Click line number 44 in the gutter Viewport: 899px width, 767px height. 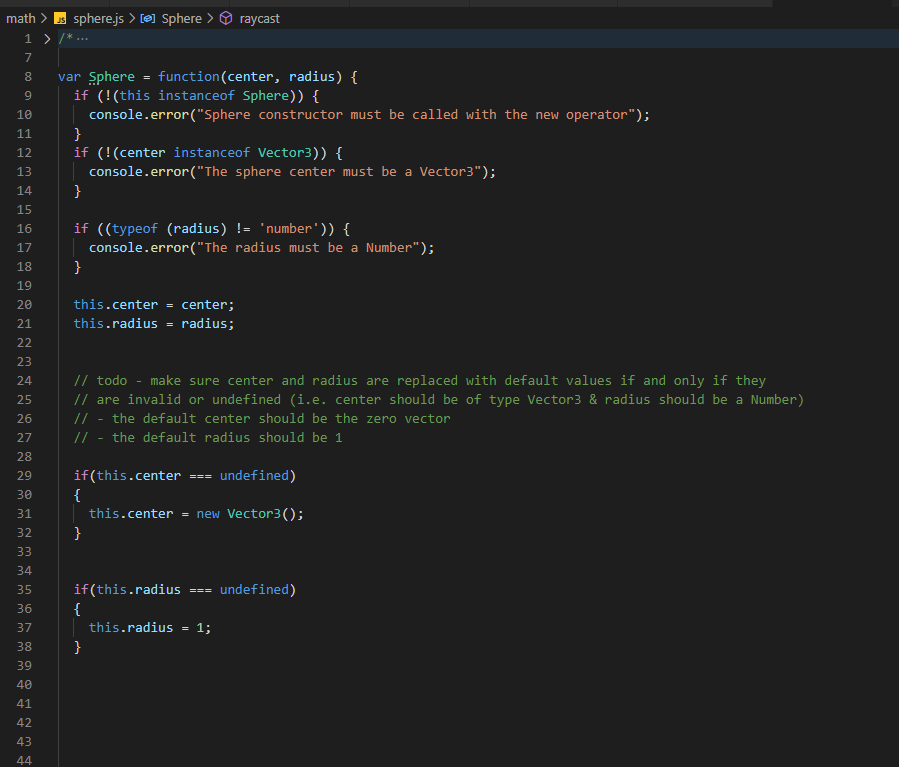[x=24, y=760]
